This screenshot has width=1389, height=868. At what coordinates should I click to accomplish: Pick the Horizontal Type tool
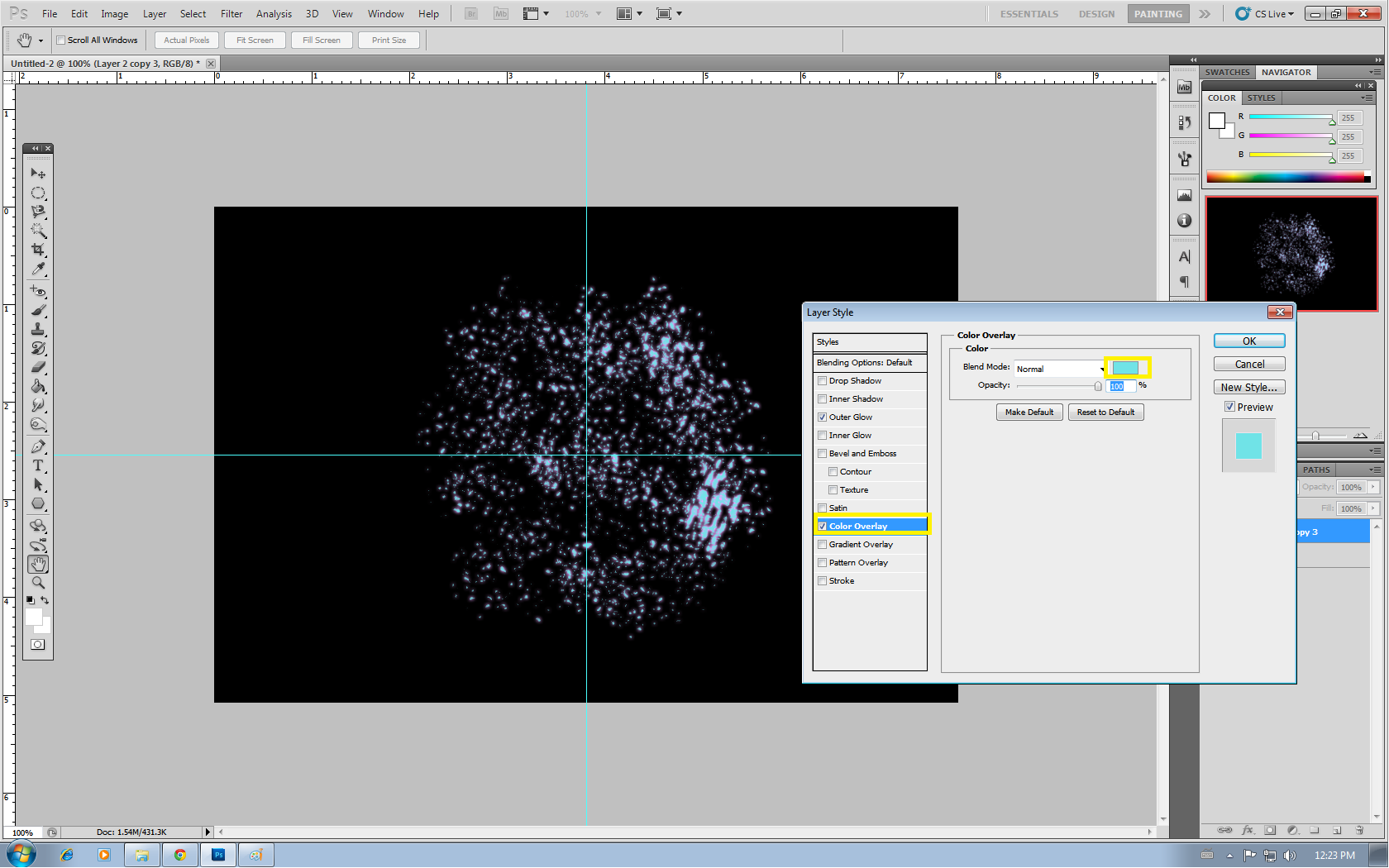coord(38,465)
